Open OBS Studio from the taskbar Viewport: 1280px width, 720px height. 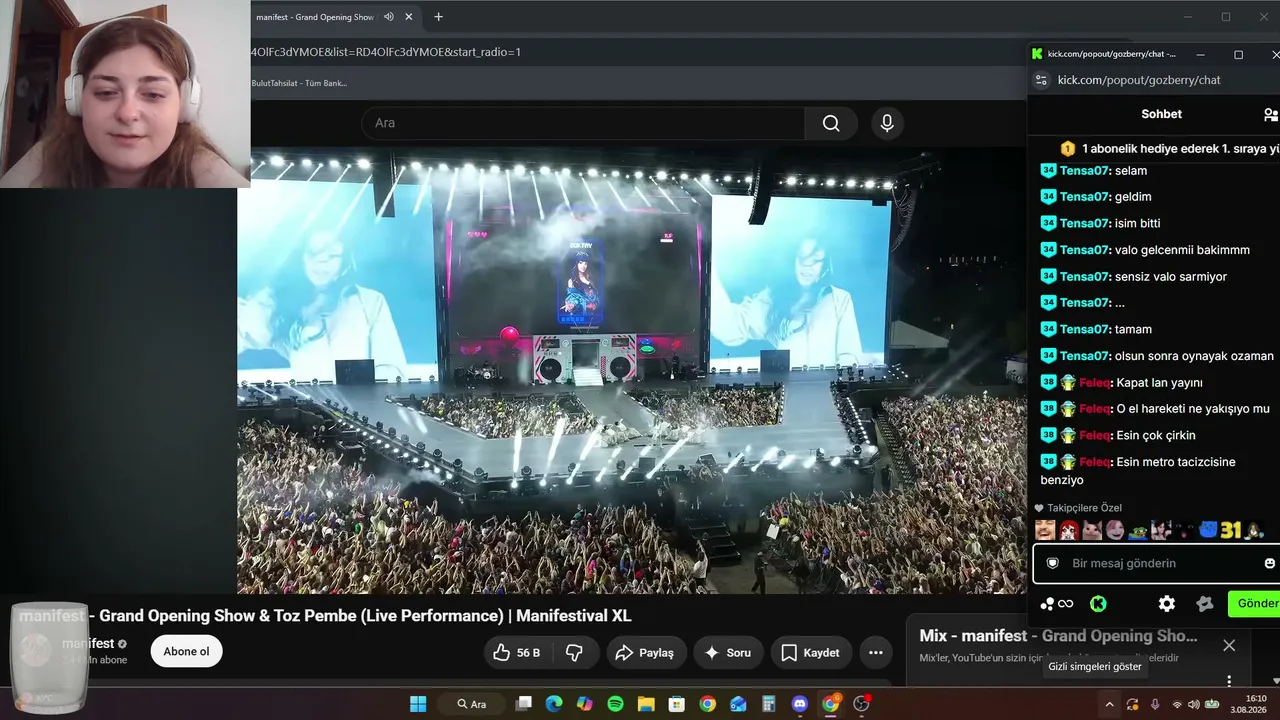[x=861, y=704]
